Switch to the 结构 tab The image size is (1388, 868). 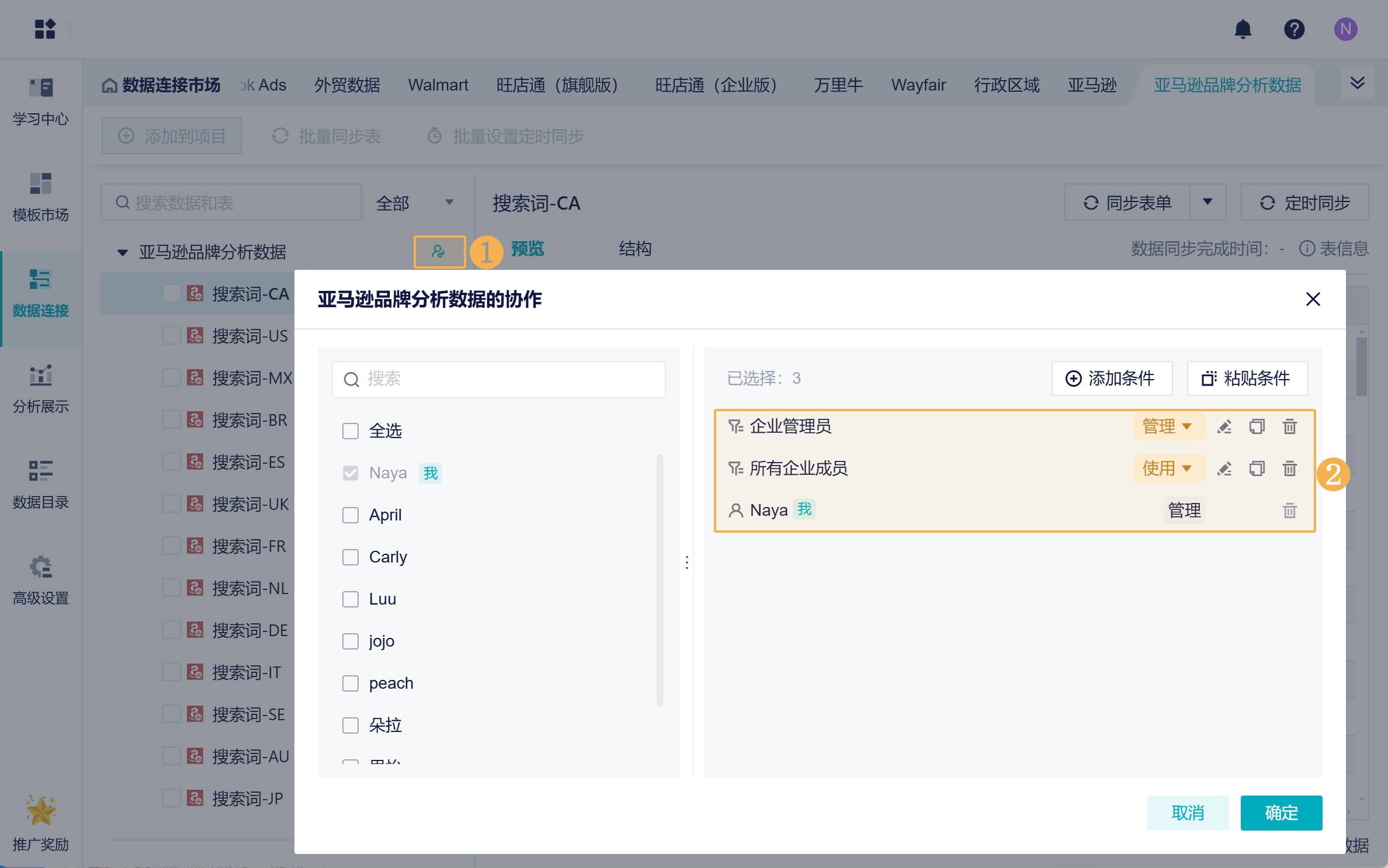click(635, 249)
